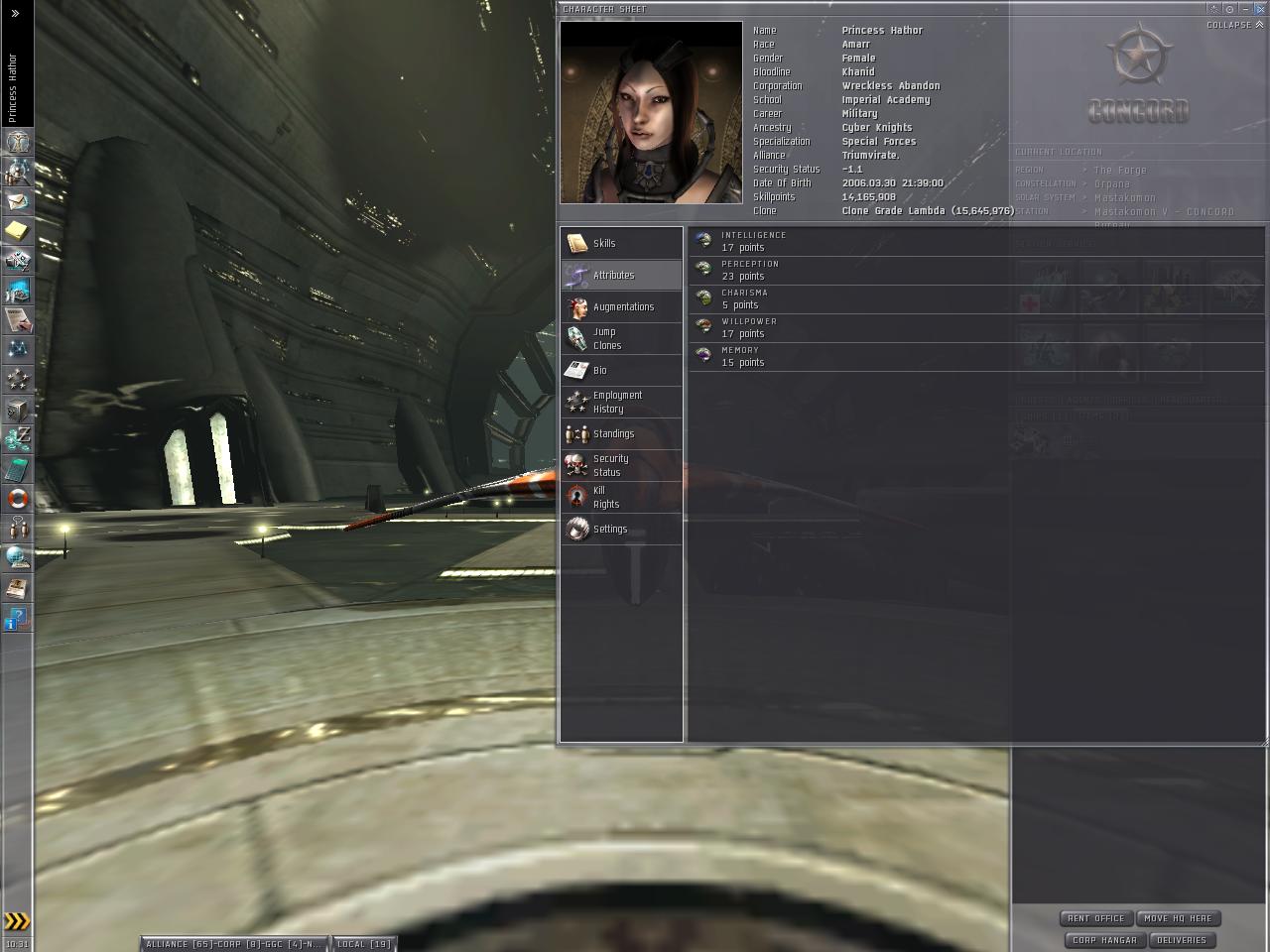Open the Market icon in the sidebar
The width and height of the screenshot is (1270, 952).
(17, 291)
